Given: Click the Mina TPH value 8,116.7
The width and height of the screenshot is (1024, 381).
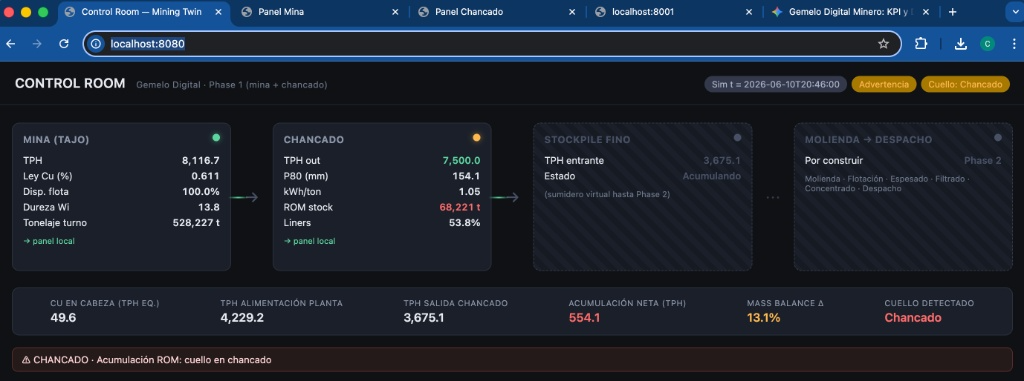Looking at the screenshot, I should tap(200, 160).
